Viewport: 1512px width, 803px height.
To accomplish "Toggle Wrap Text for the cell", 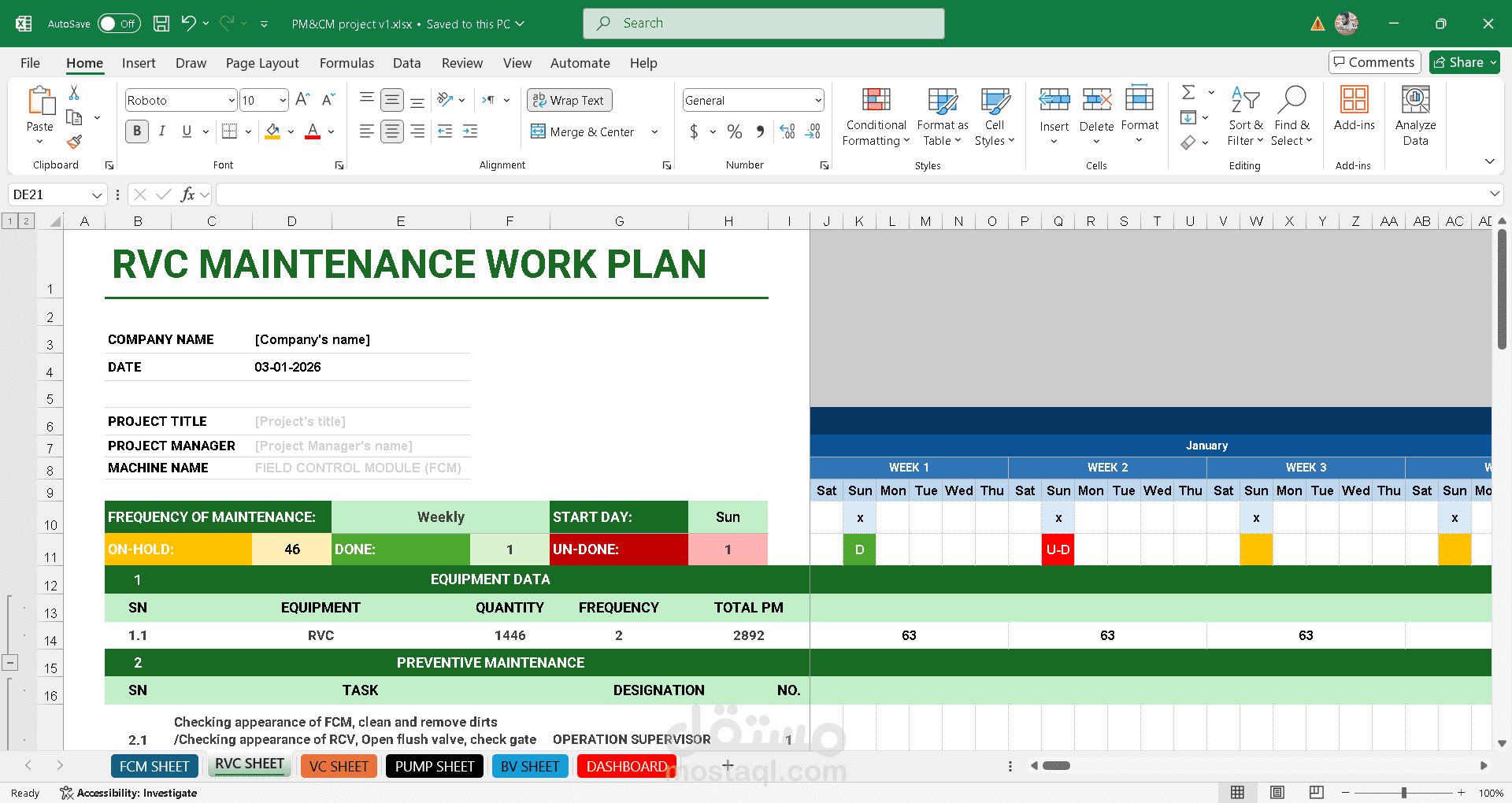I will [x=569, y=100].
